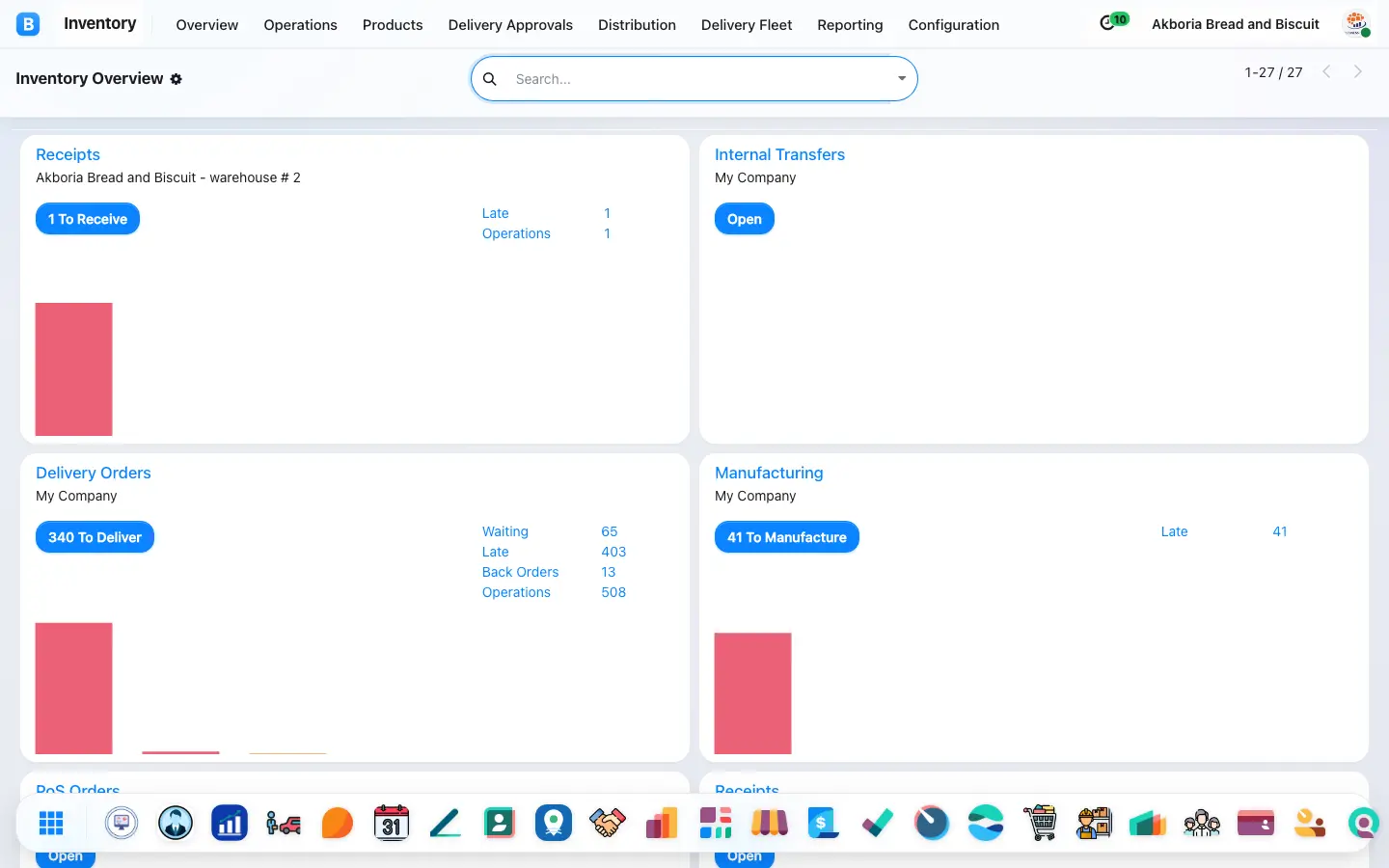Click Back Orders link in Delivery Orders
Image resolution: width=1389 pixels, height=868 pixels.
point(520,572)
